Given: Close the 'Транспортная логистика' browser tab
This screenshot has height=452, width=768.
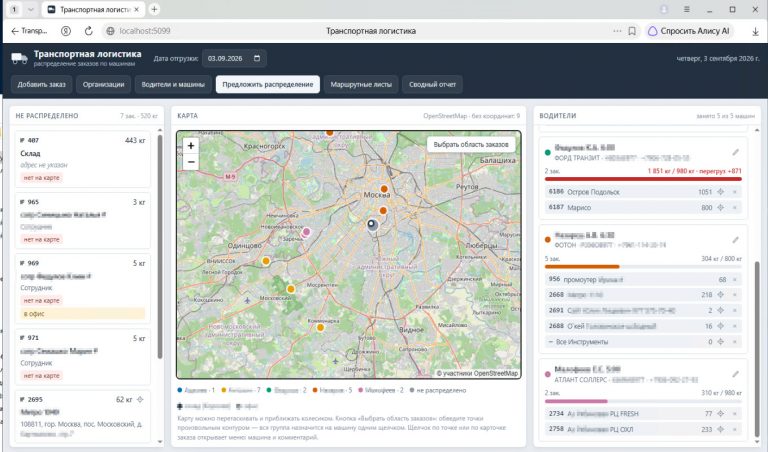Looking at the screenshot, I should point(137,9).
